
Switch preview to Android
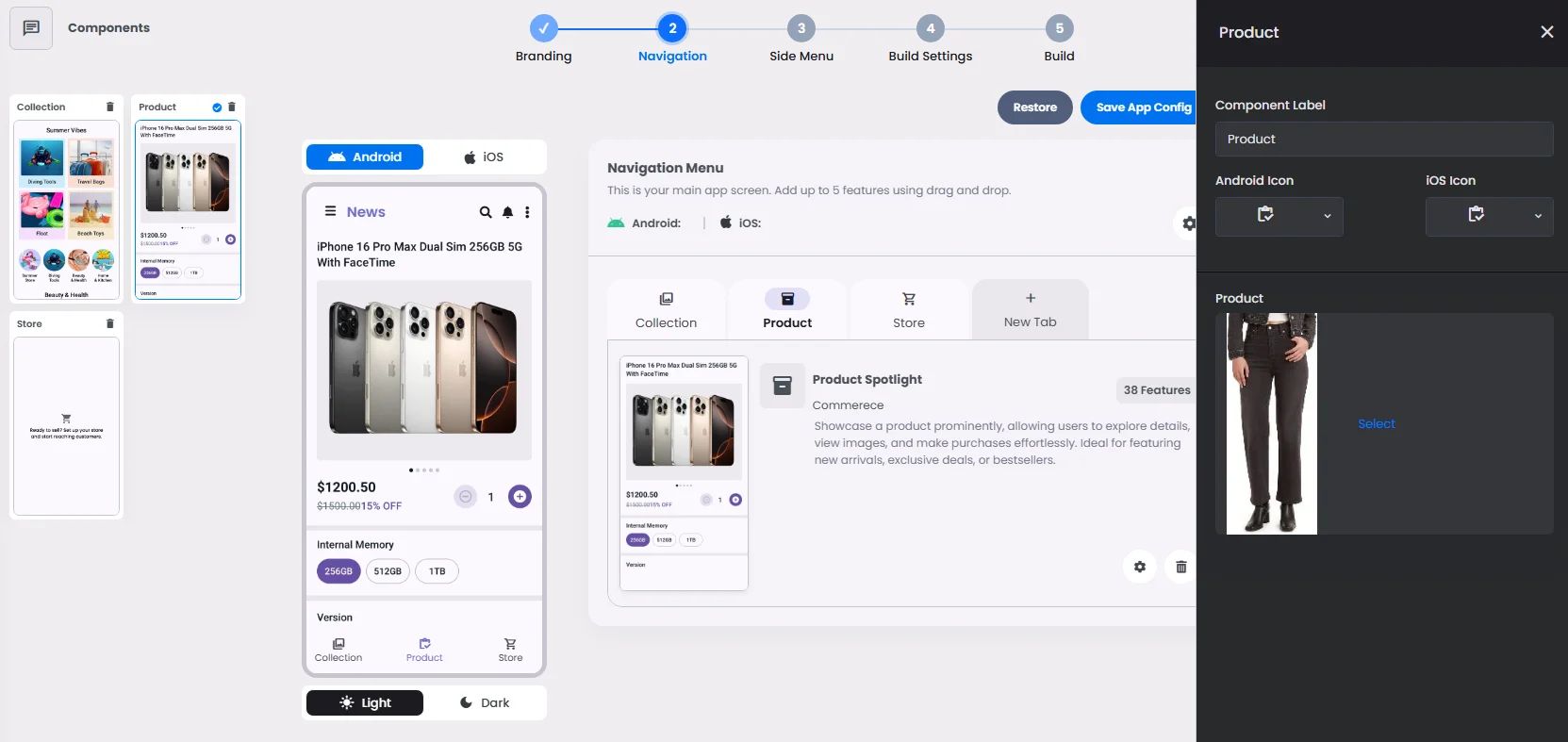click(x=365, y=157)
